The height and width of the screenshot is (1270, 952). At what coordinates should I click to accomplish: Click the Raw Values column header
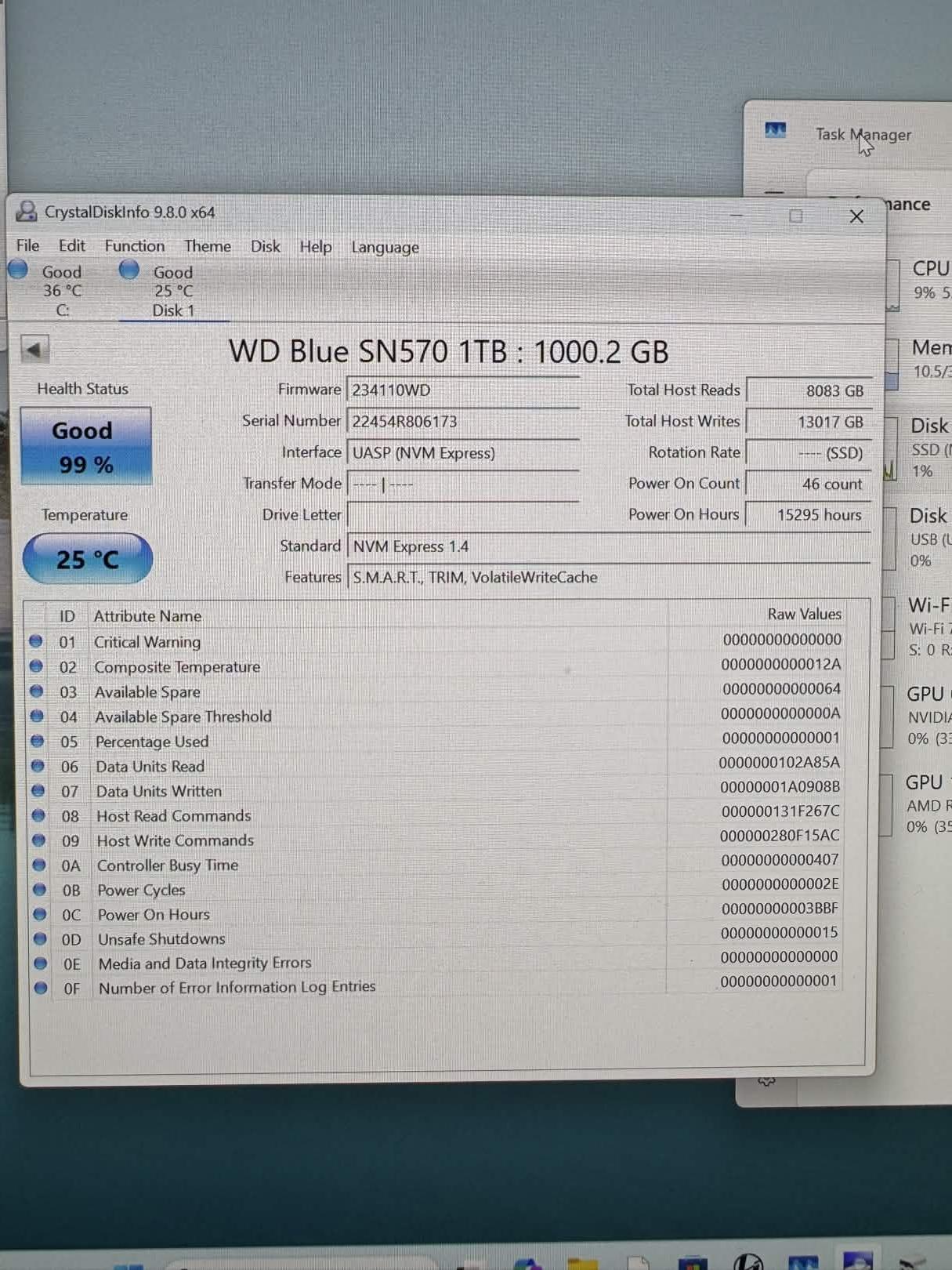coord(805,614)
